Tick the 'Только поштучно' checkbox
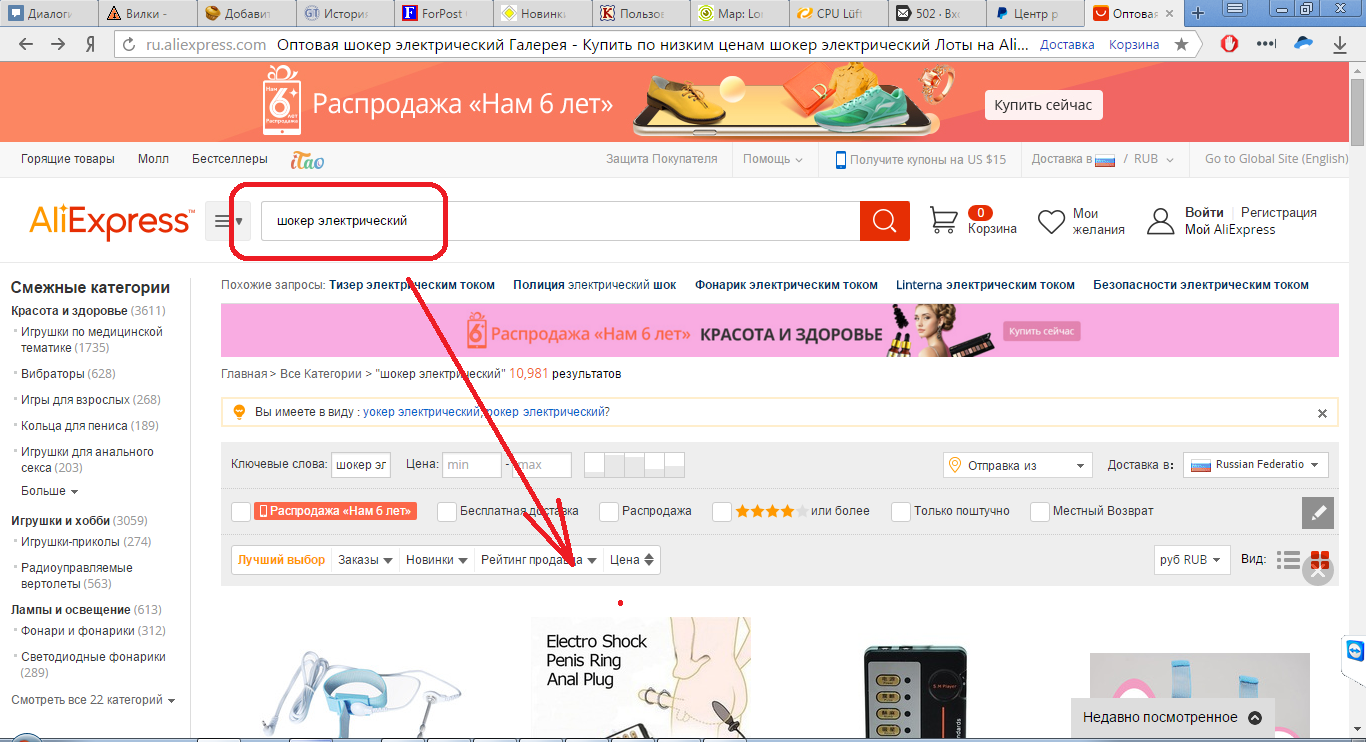The image size is (1366, 742). [x=901, y=511]
